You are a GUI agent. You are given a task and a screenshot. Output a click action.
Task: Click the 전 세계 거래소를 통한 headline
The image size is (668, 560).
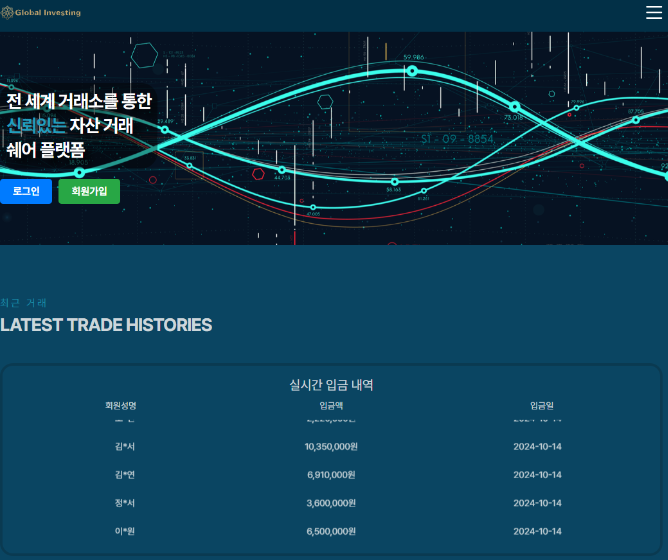pos(79,101)
